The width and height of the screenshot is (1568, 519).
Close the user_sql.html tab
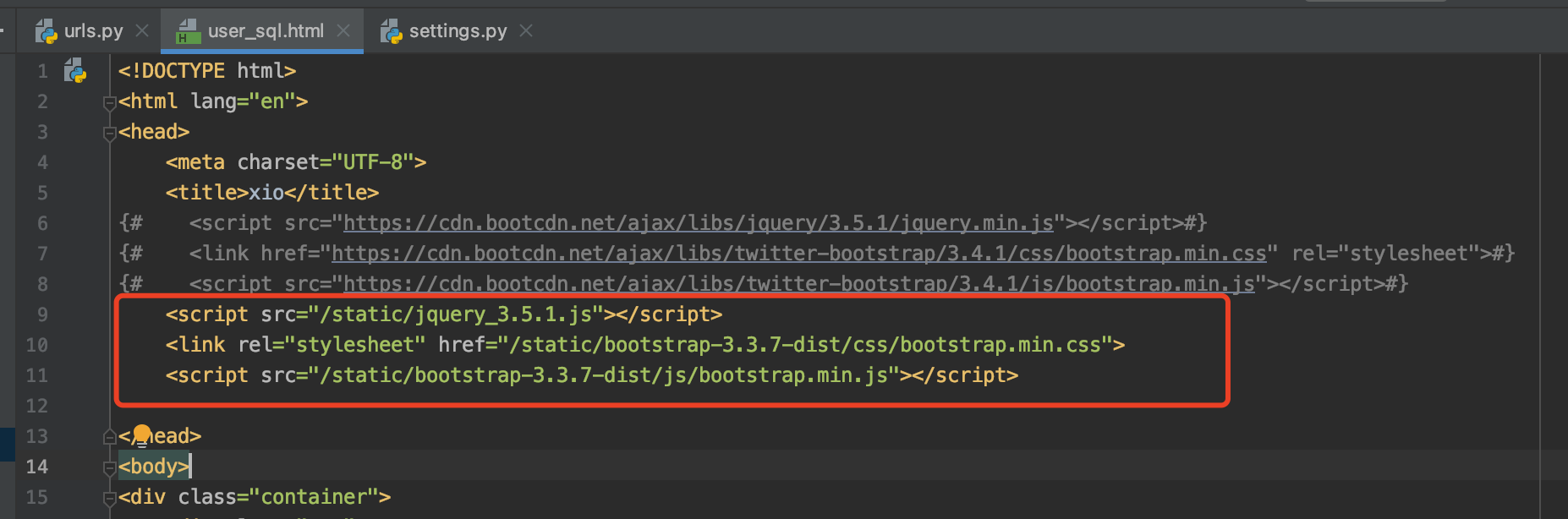[343, 30]
